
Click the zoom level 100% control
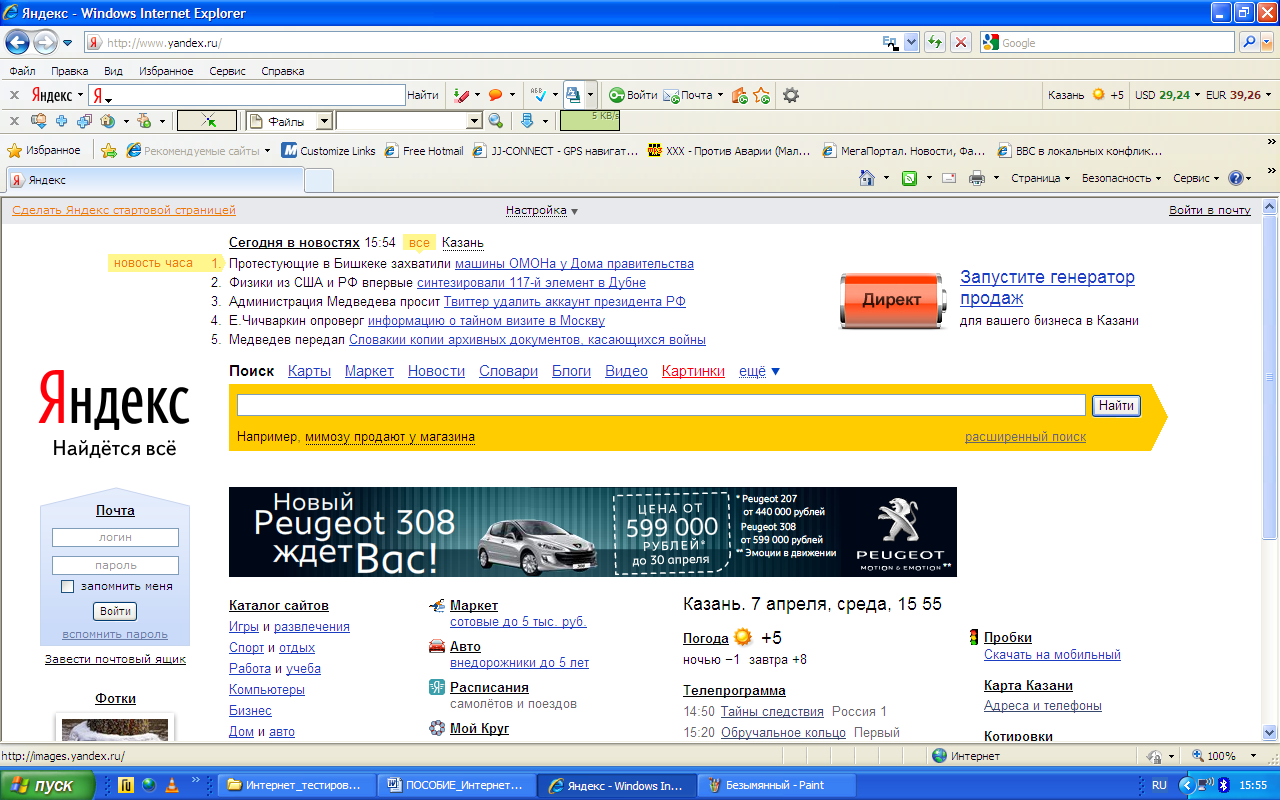click(1222, 756)
